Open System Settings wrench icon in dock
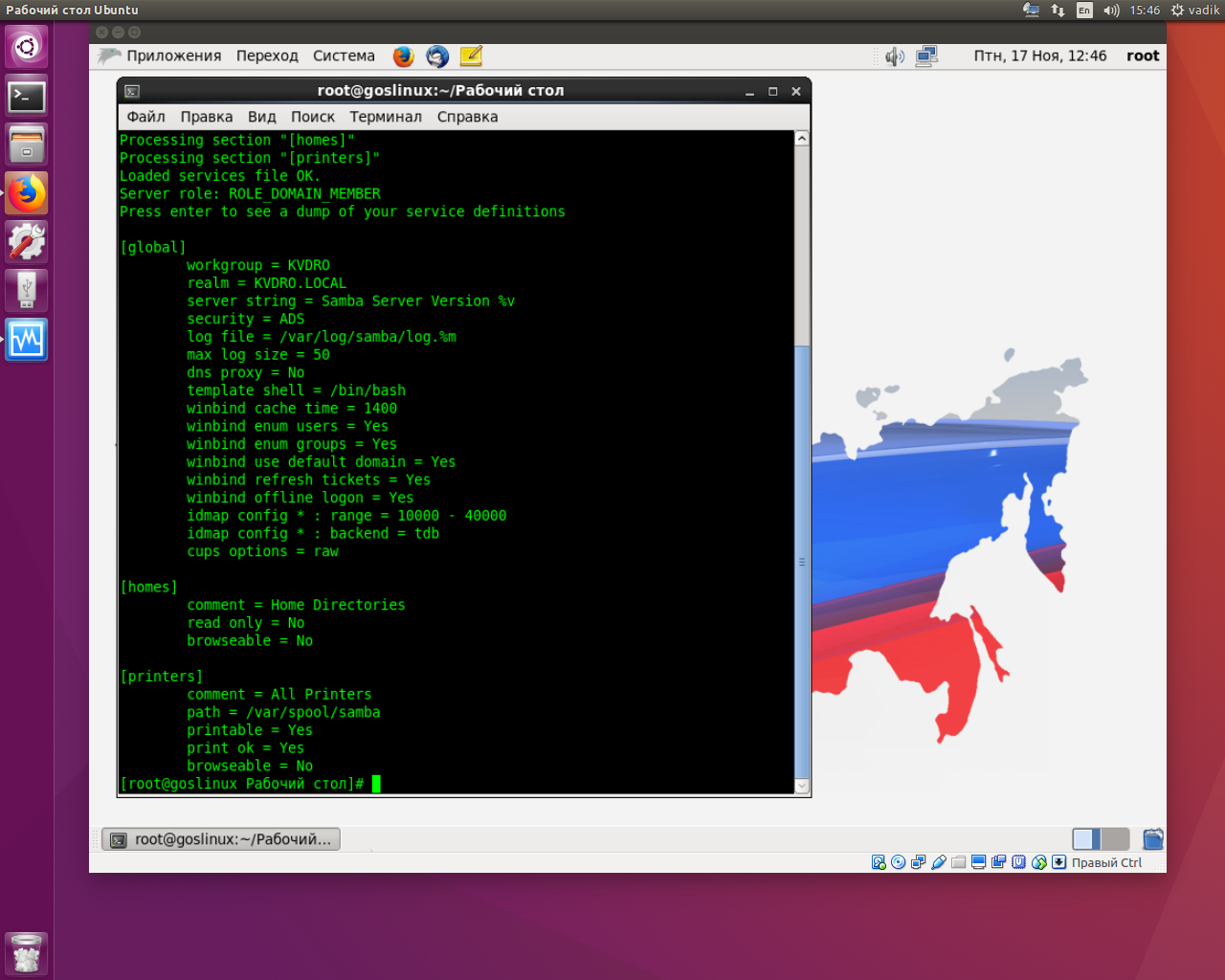 [27, 242]
